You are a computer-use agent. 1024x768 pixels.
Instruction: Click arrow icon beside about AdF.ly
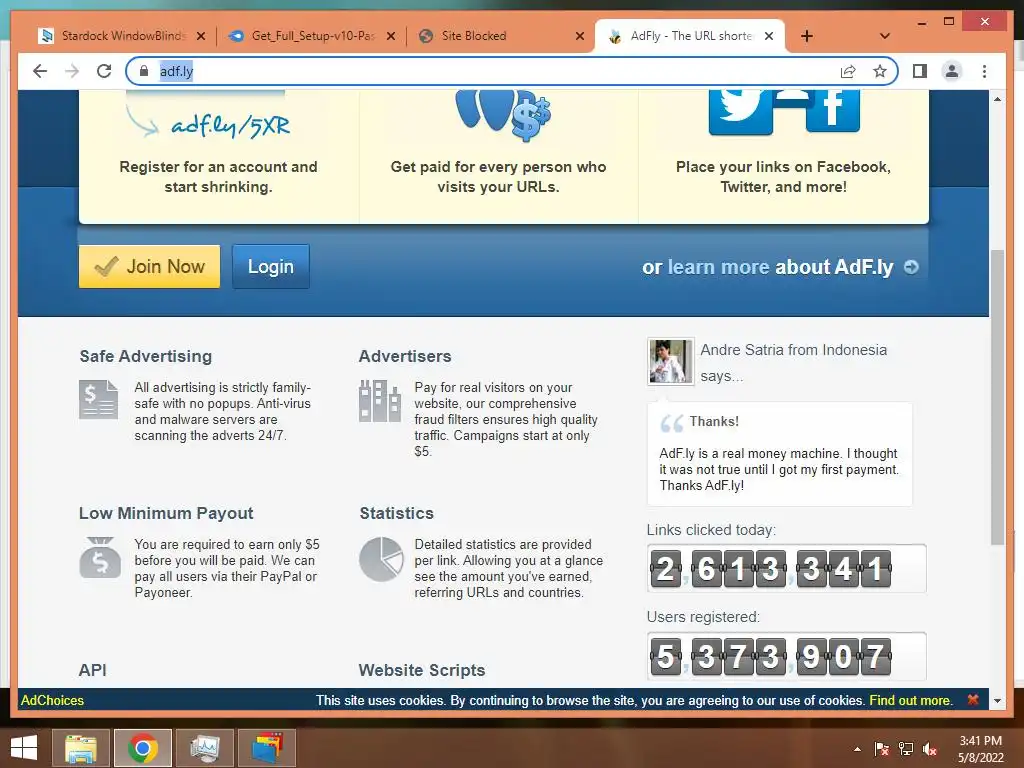pyautogui.click(x=911, y=267)
